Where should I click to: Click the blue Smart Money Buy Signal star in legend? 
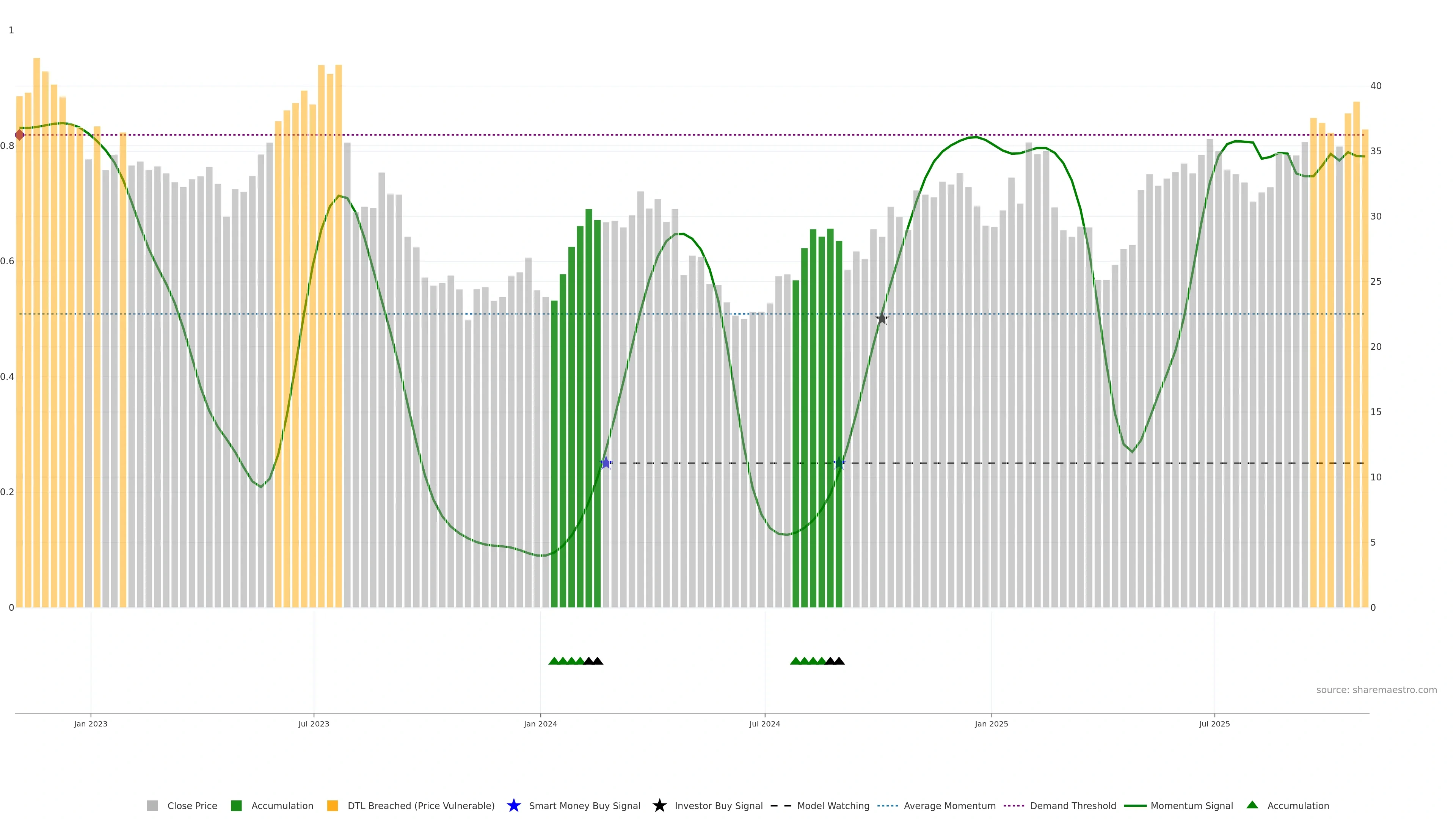coord(513,805)
